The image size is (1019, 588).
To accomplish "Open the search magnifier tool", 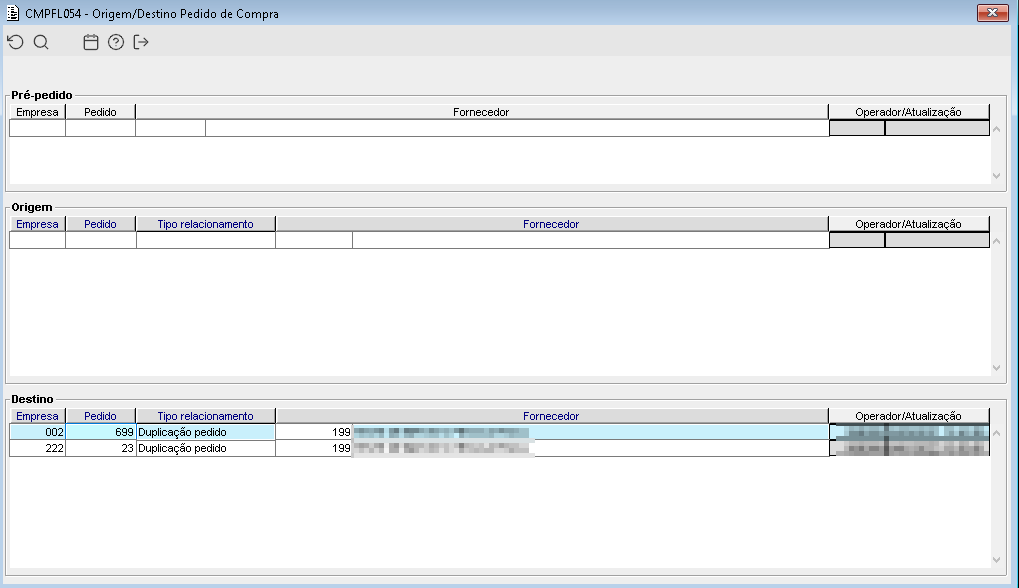I will pyautogui.click(x=41, y=42).
